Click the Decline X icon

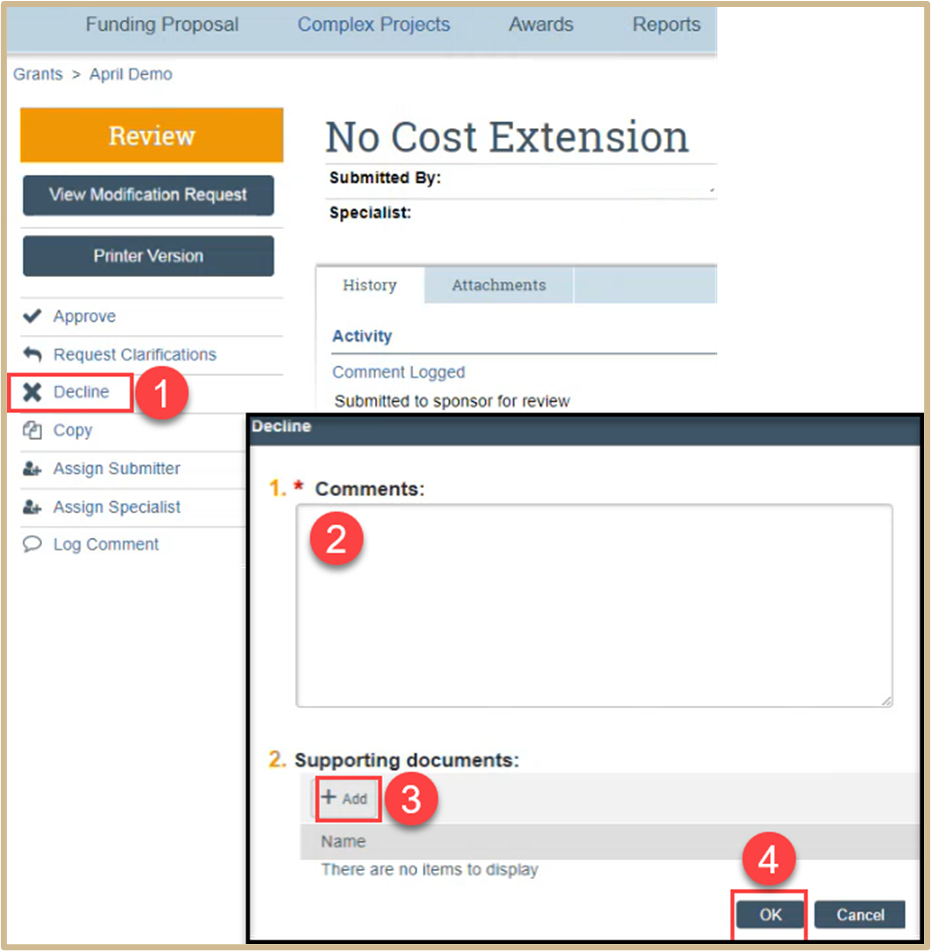tap(32, 392)
